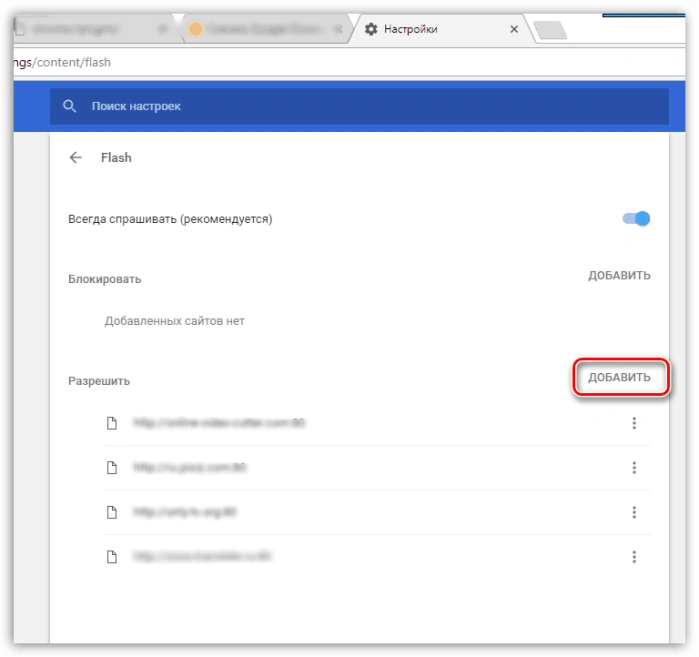
Task: Open three-dot menu for fourth allowed site
Action: click(x=634, y=556)
